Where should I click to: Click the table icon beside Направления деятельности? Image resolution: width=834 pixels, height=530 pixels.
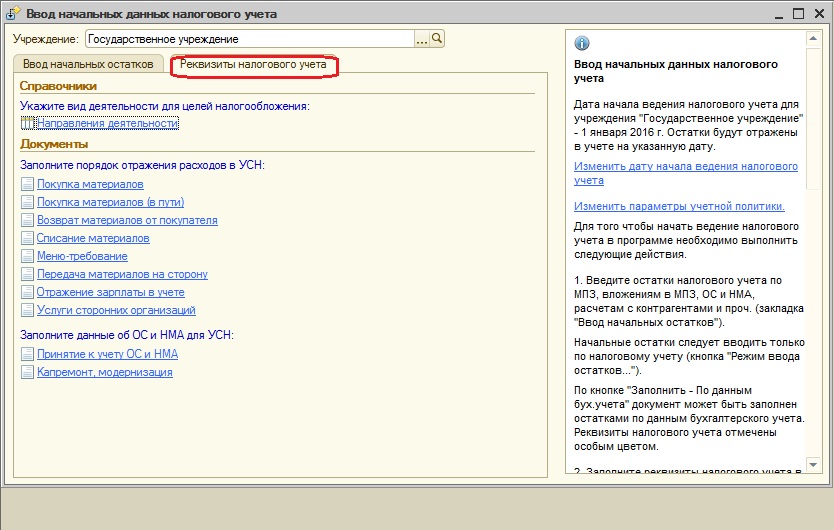click(27, 124)
